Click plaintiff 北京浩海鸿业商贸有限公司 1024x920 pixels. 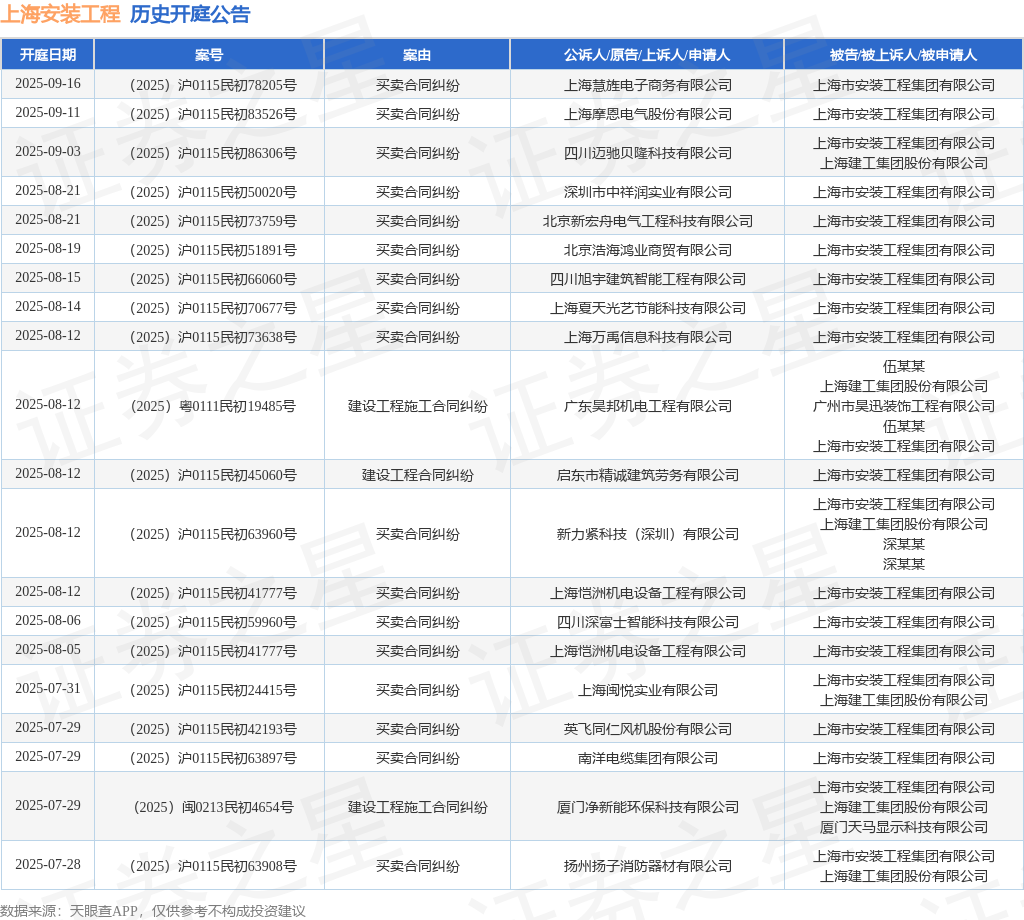[x=647, y=250]
